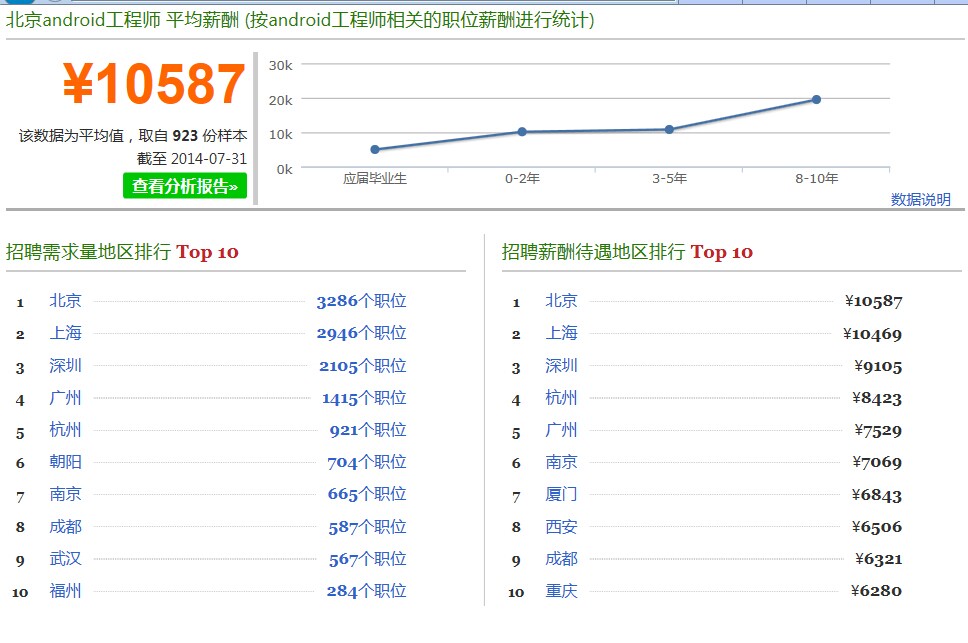The image size is (968, 643).
Task: Click the ¥7069 salary value
Action: tap(877, 462)
